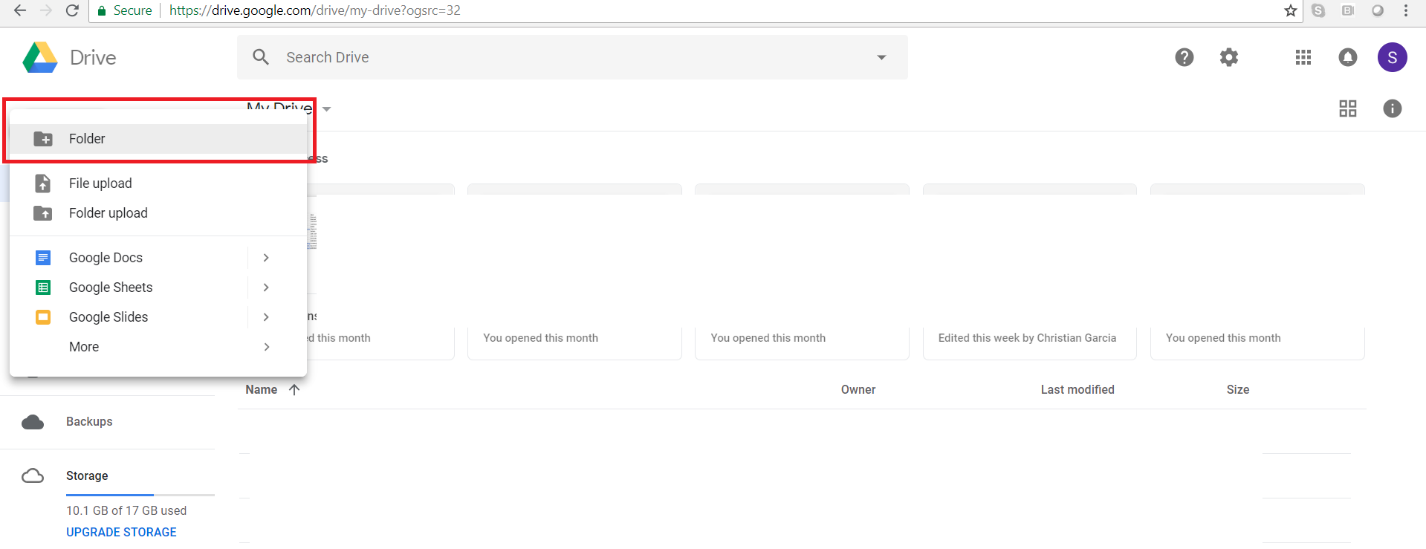Screen dimensions: 1426x549
Task: Click the Size column header
Action: click(1238, 390)
